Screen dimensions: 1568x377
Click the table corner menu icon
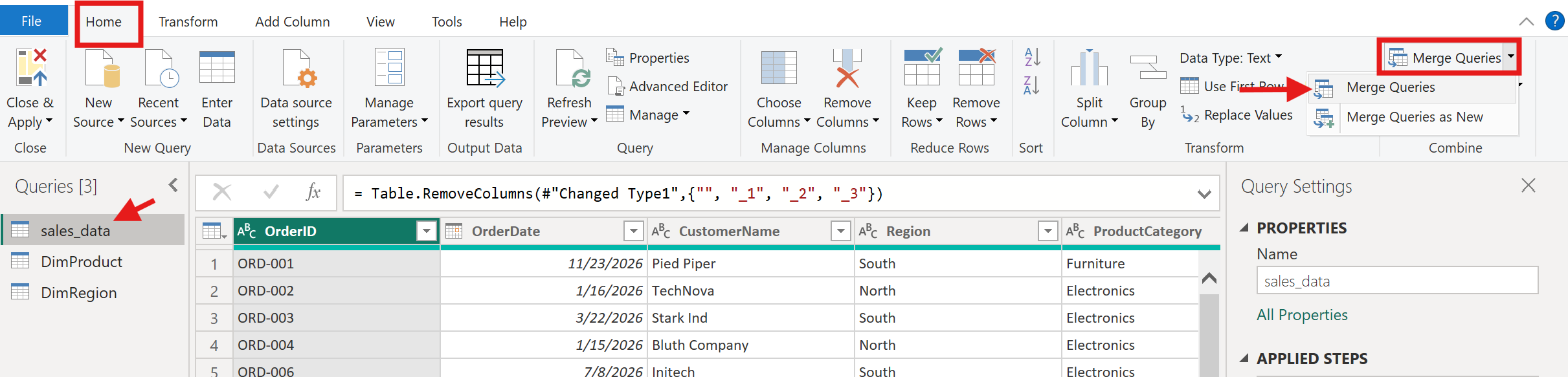[214, 231]
